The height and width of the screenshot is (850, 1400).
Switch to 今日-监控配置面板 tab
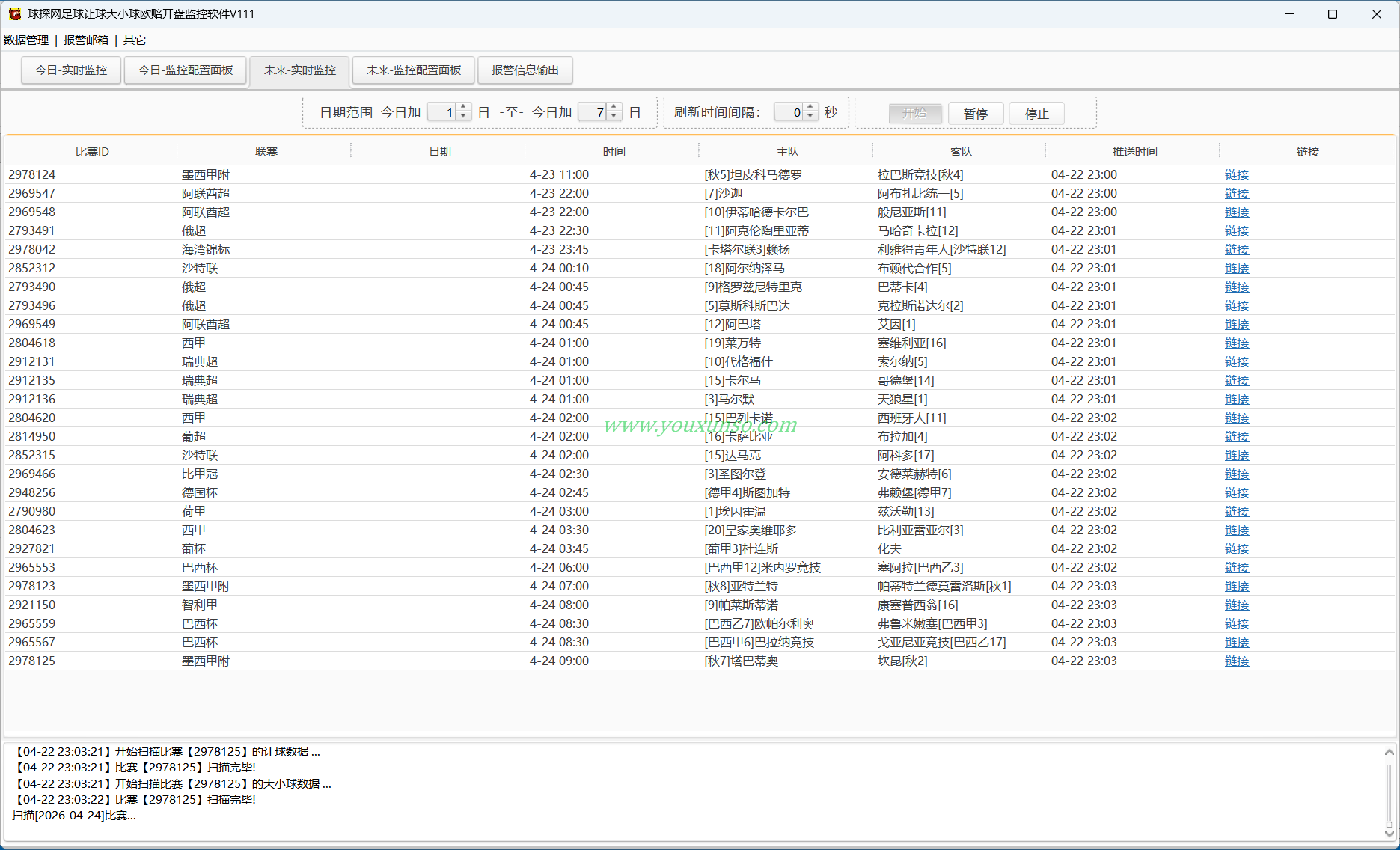click(x=186, y=70)
